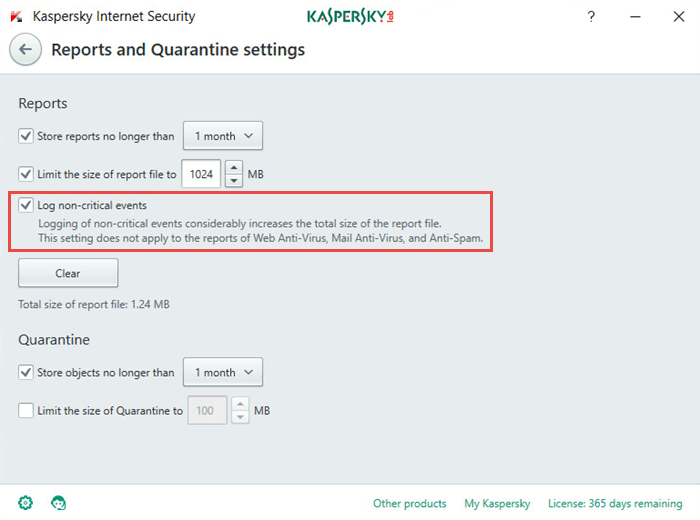Open the Other products link

tap(410, 503)
